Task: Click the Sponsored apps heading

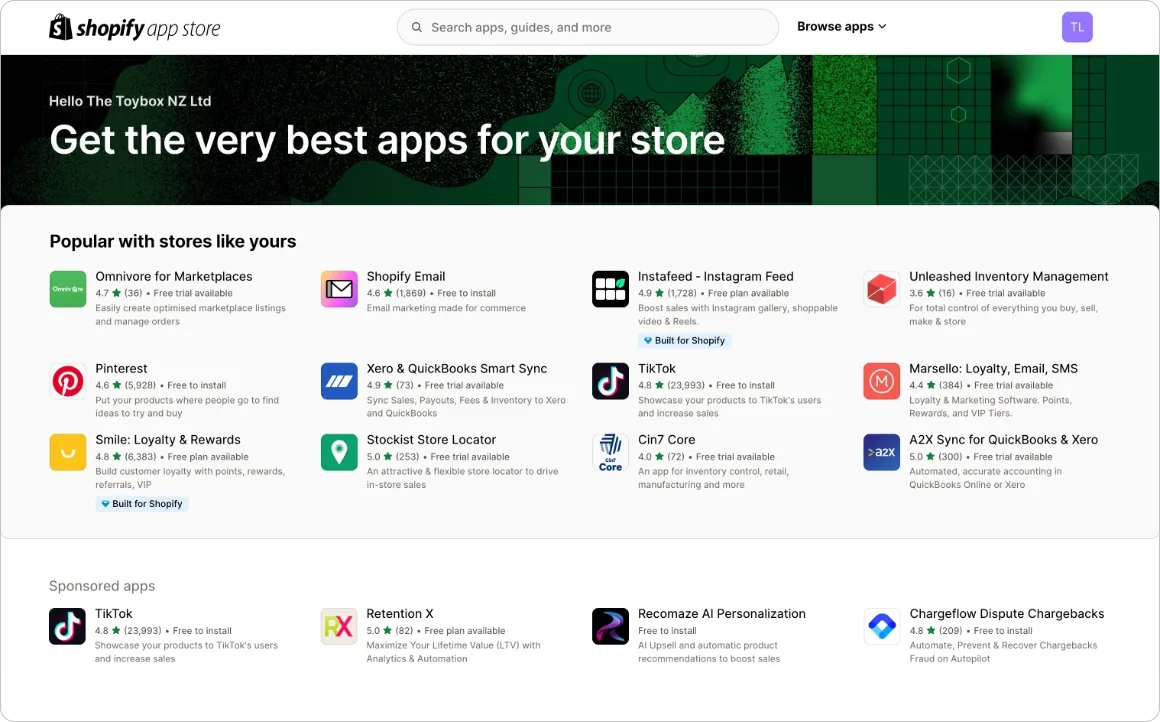Action: click(x=102, y=586)
